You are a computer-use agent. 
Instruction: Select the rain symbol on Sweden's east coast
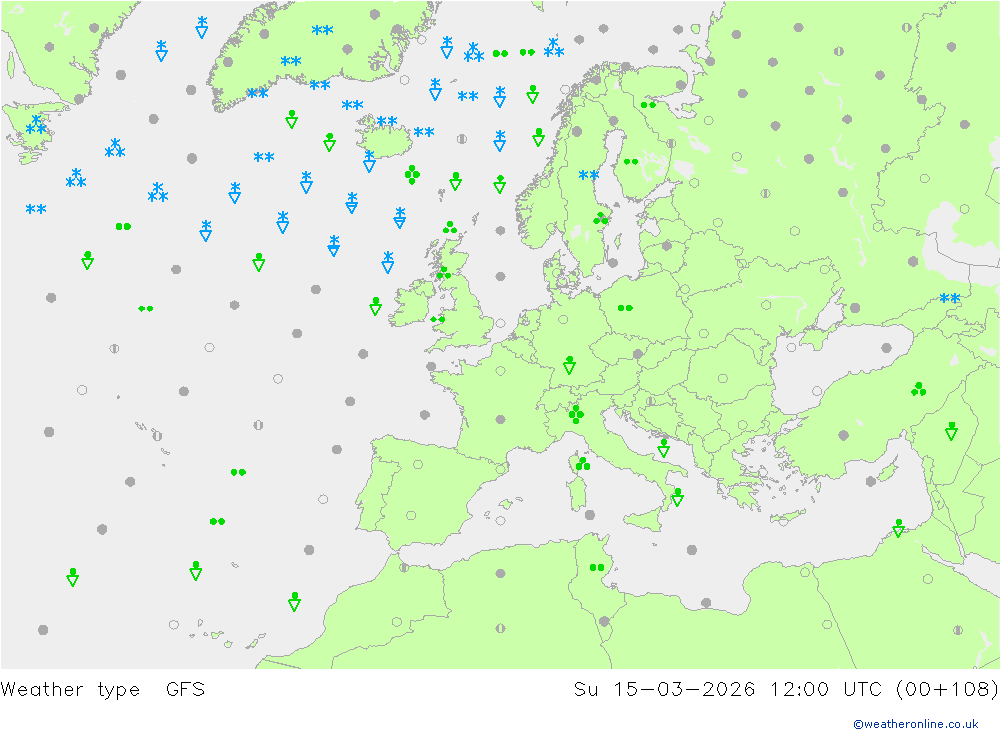tap(600, 219)
